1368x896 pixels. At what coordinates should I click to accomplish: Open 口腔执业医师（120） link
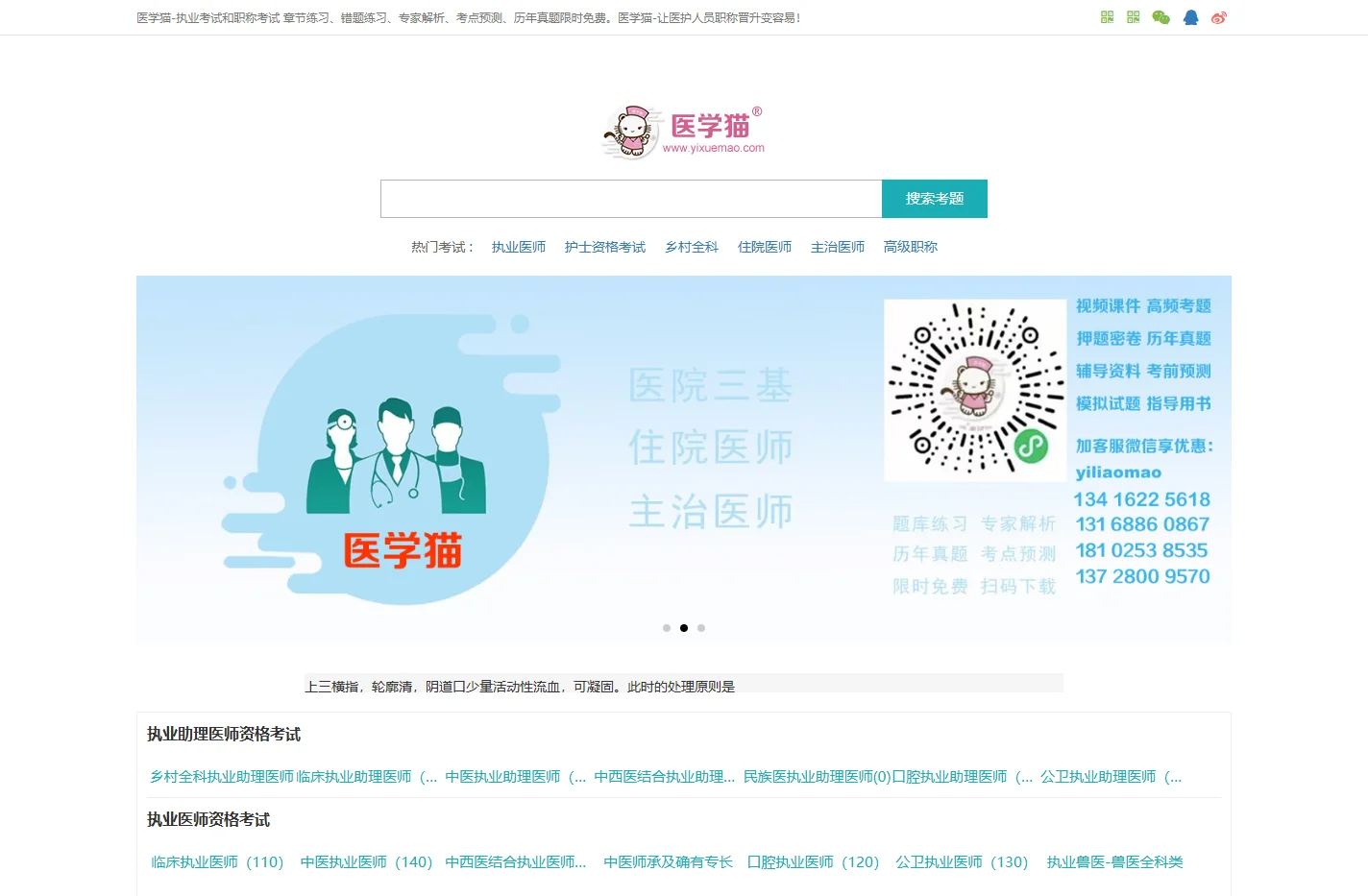click(x=814, y=862)
